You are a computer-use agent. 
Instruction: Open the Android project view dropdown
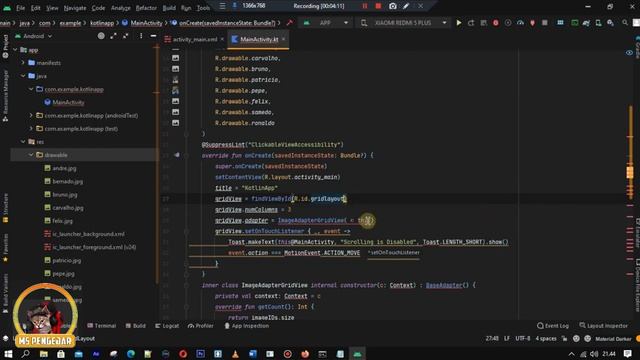pyautogui.click(x=33, y=36)
